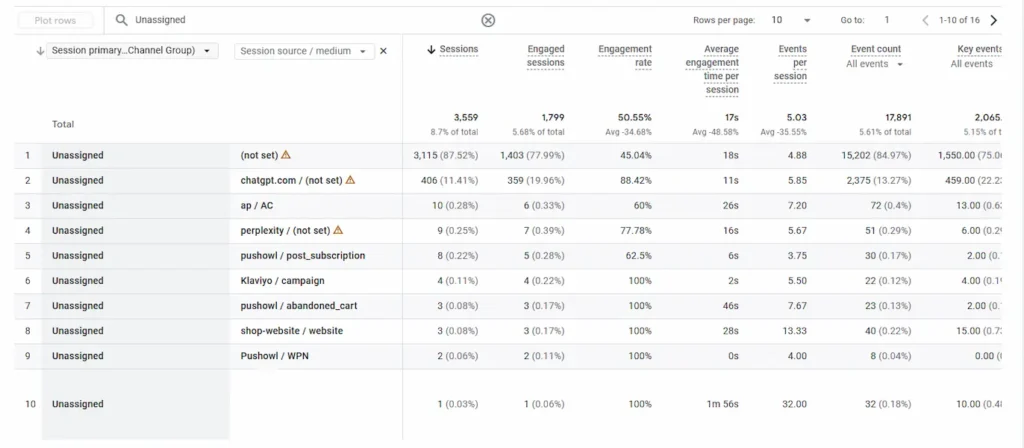
Task: Click warning icon beside (not set) row
Action: [x=285, y=155]
